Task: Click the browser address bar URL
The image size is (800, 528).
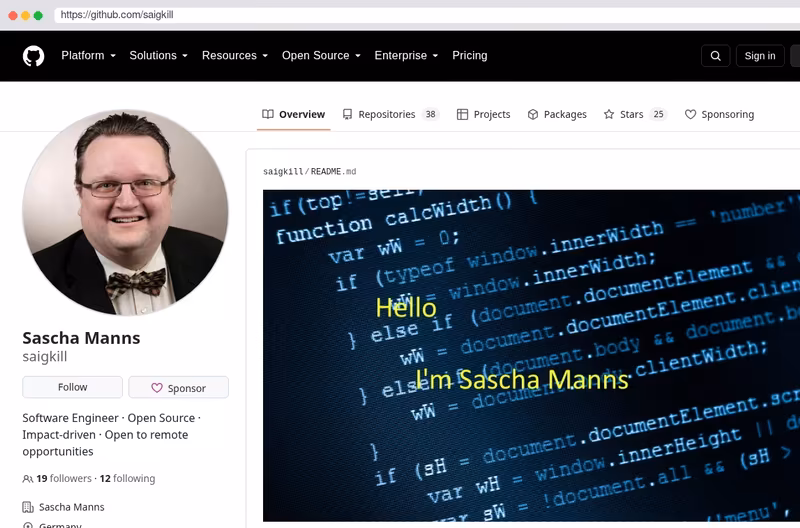Action: [117, 15]
